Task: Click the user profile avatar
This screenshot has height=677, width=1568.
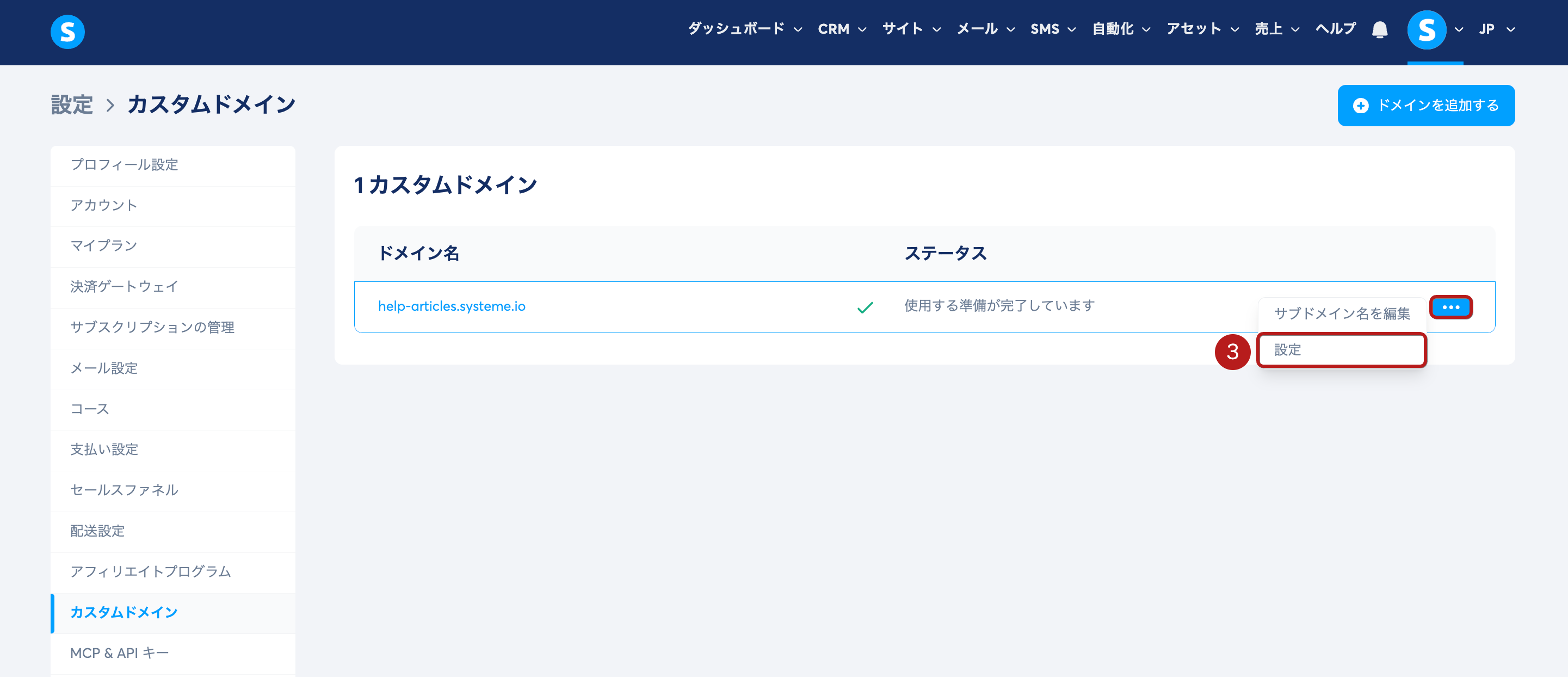Action: click(1426, 30)
